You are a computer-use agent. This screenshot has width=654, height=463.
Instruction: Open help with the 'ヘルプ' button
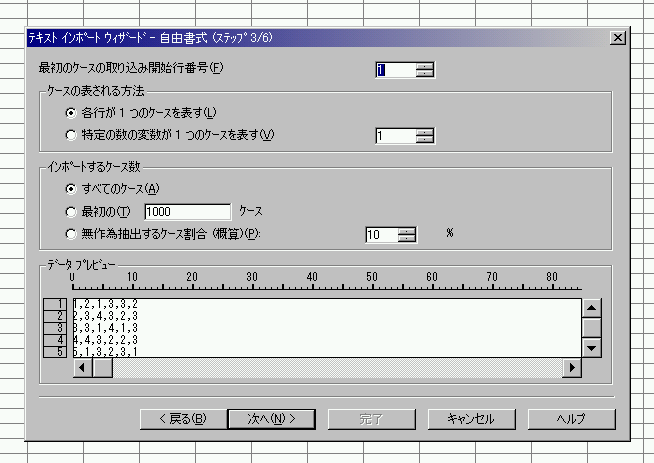(570, 418)
